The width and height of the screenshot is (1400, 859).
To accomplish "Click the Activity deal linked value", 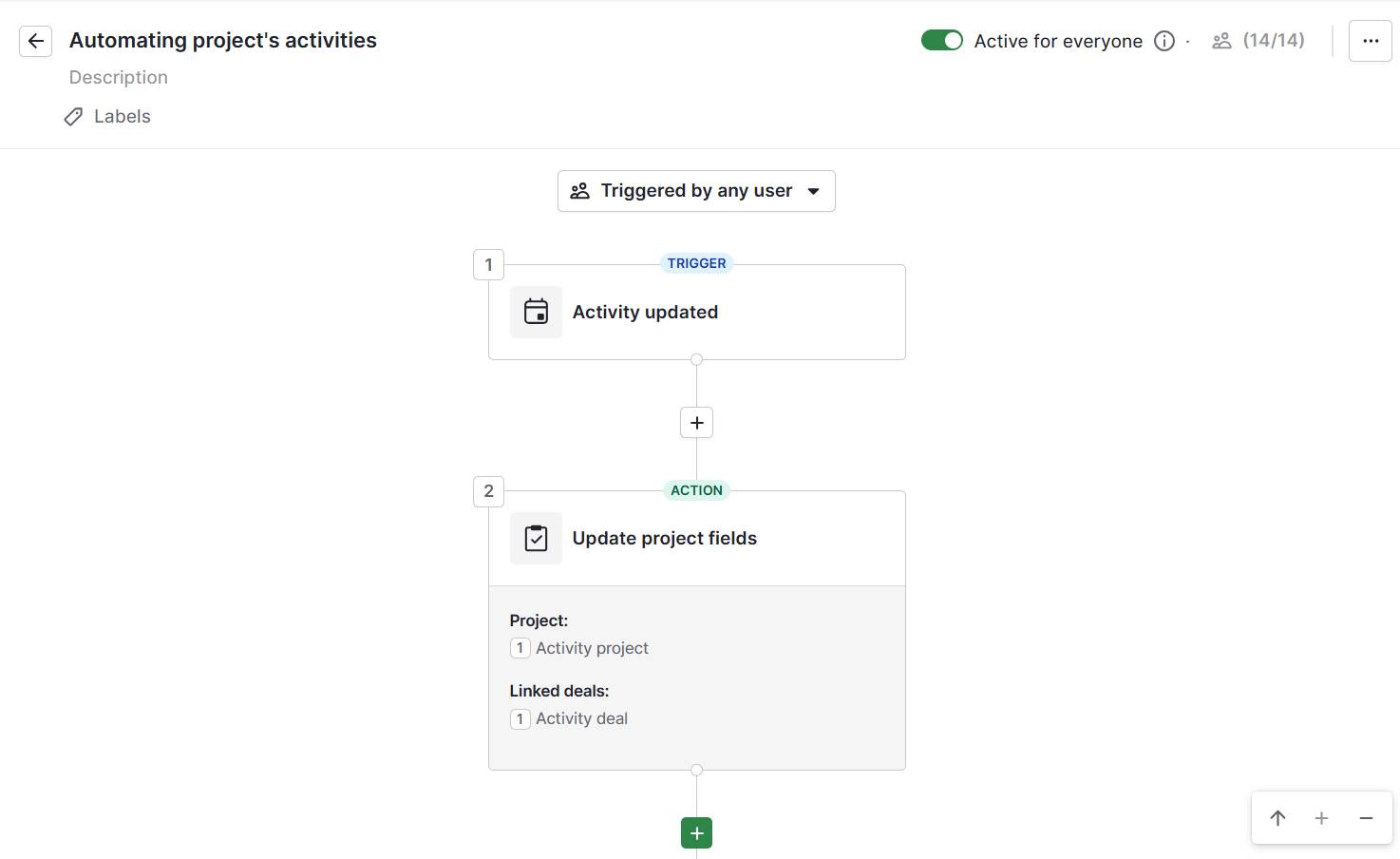I will point(580,718).
